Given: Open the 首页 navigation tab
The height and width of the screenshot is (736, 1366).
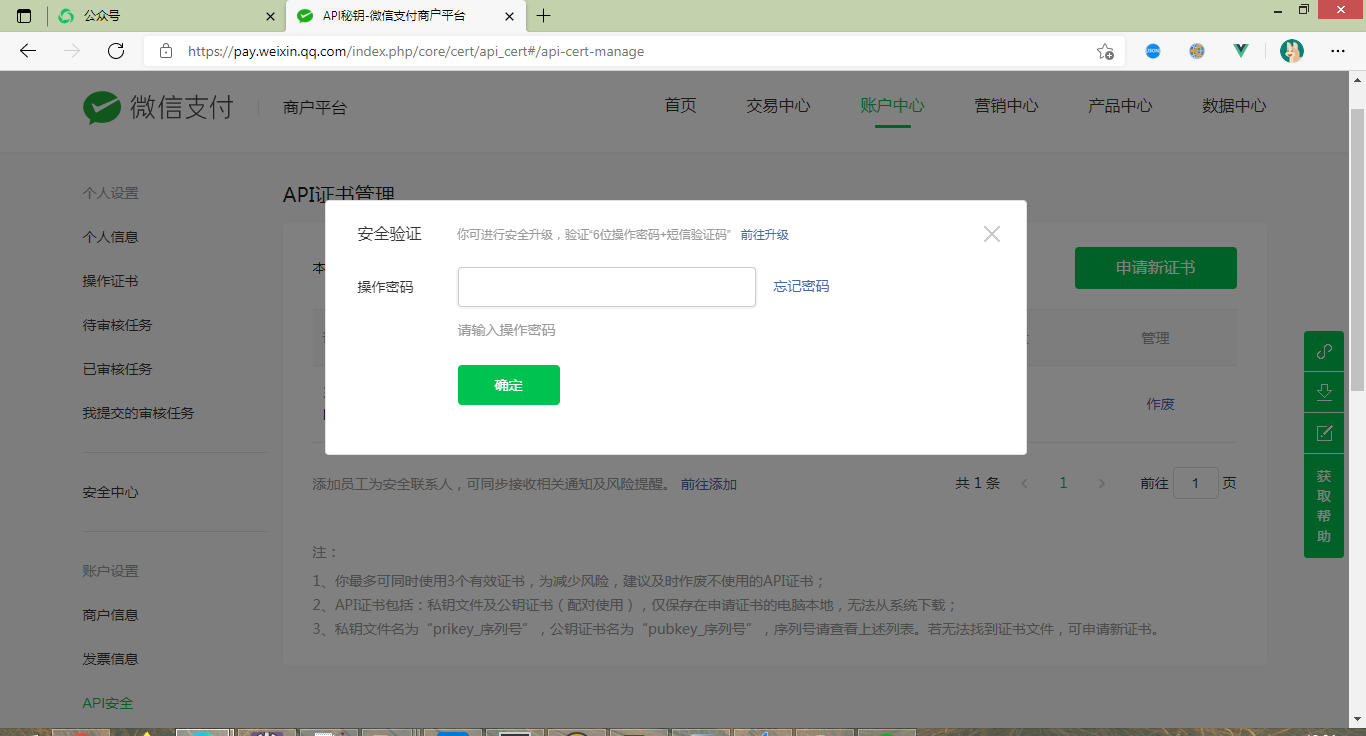Looking at the screenshot, I should 681,106.
